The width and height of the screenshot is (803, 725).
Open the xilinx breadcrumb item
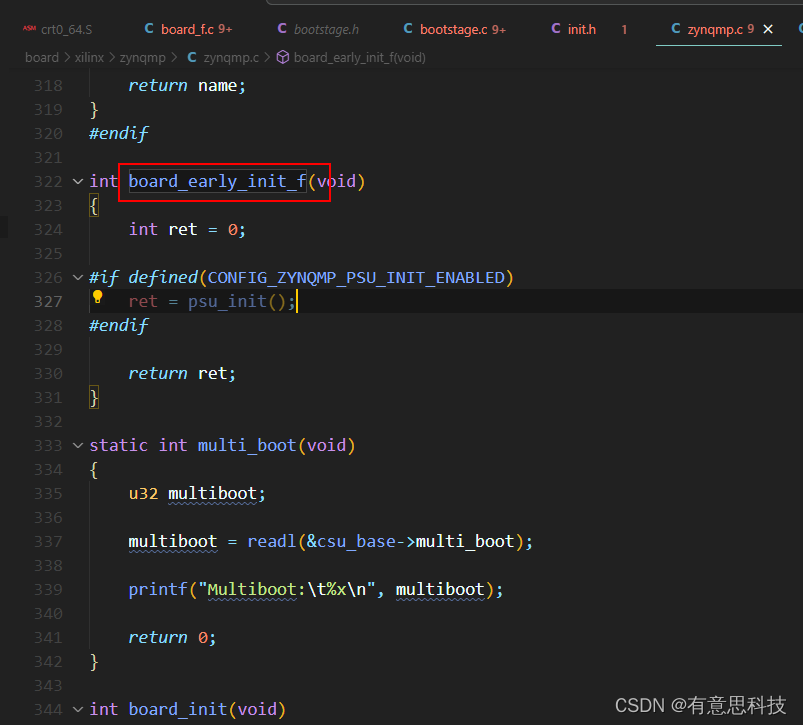tap(89, 57)
